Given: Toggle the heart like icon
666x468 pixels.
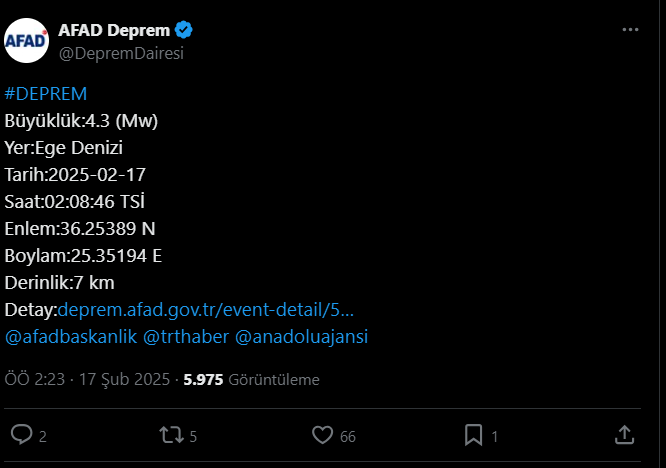Looking at the screenshot, I should click(322, 434).
